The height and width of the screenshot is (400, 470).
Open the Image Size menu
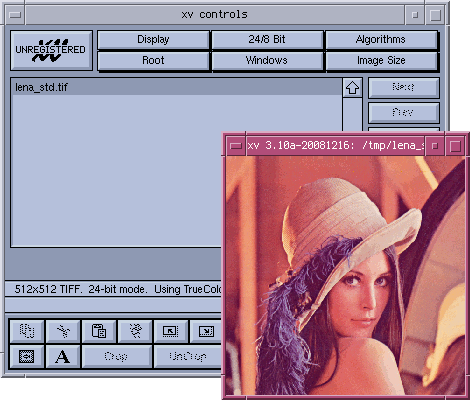pos(381,61)
